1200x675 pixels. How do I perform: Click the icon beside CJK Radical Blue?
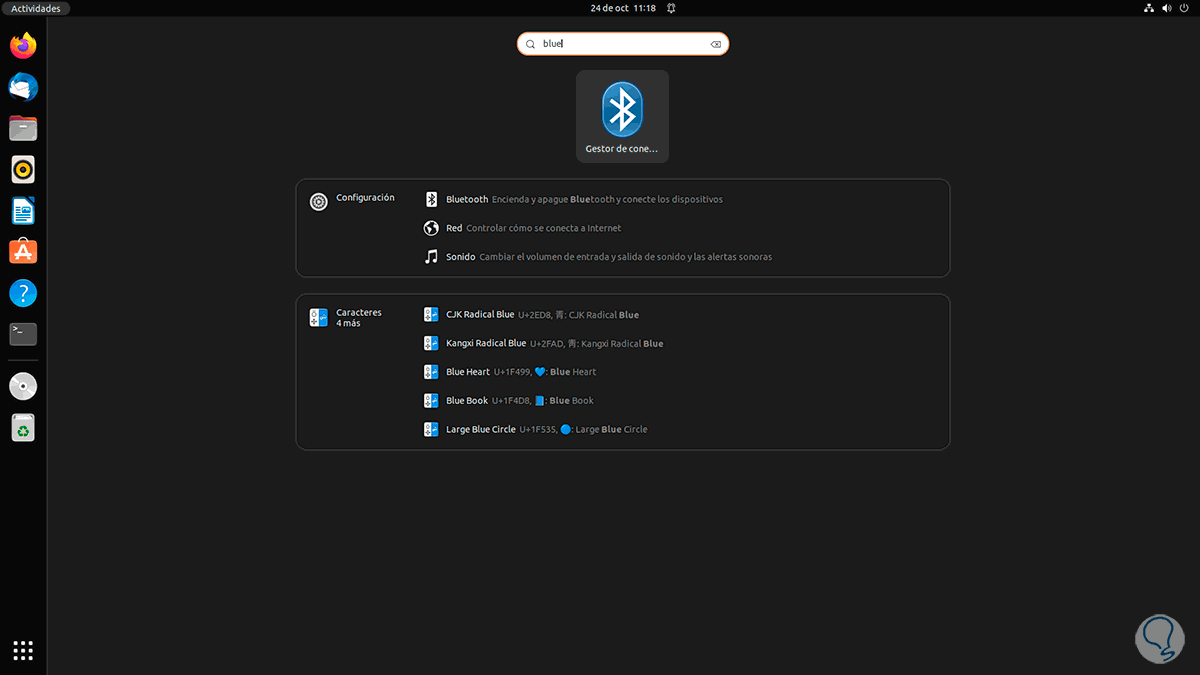point(431,314)
